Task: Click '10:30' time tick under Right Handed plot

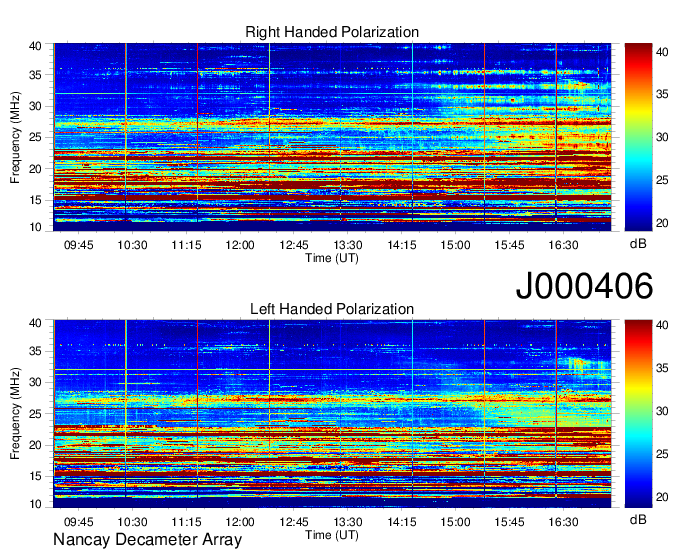Action: pos(132,245)
